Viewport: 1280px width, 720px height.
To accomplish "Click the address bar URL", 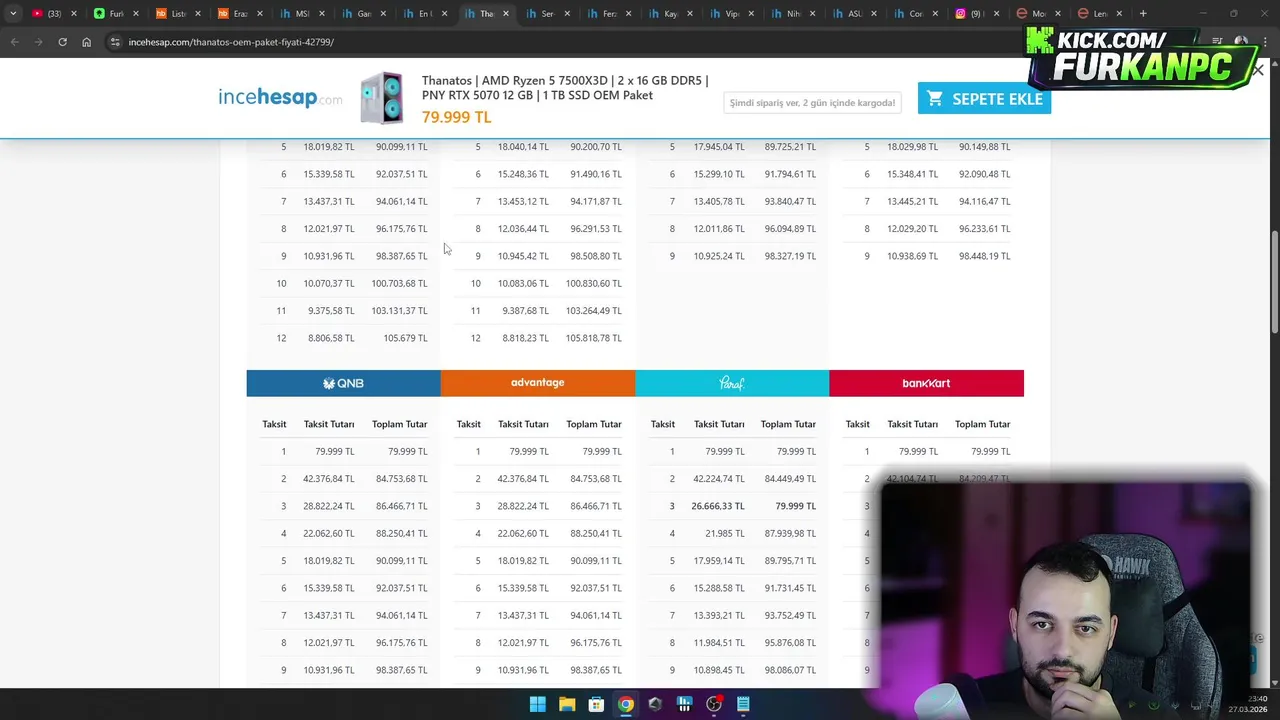I will [231, 42].
